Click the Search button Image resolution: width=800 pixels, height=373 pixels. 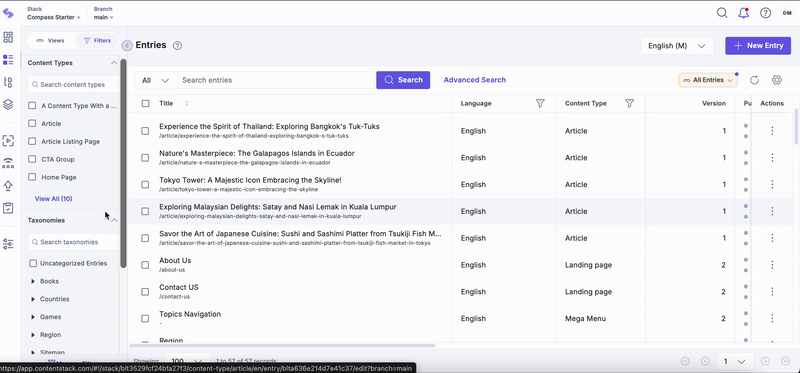(x=403, y=80)
